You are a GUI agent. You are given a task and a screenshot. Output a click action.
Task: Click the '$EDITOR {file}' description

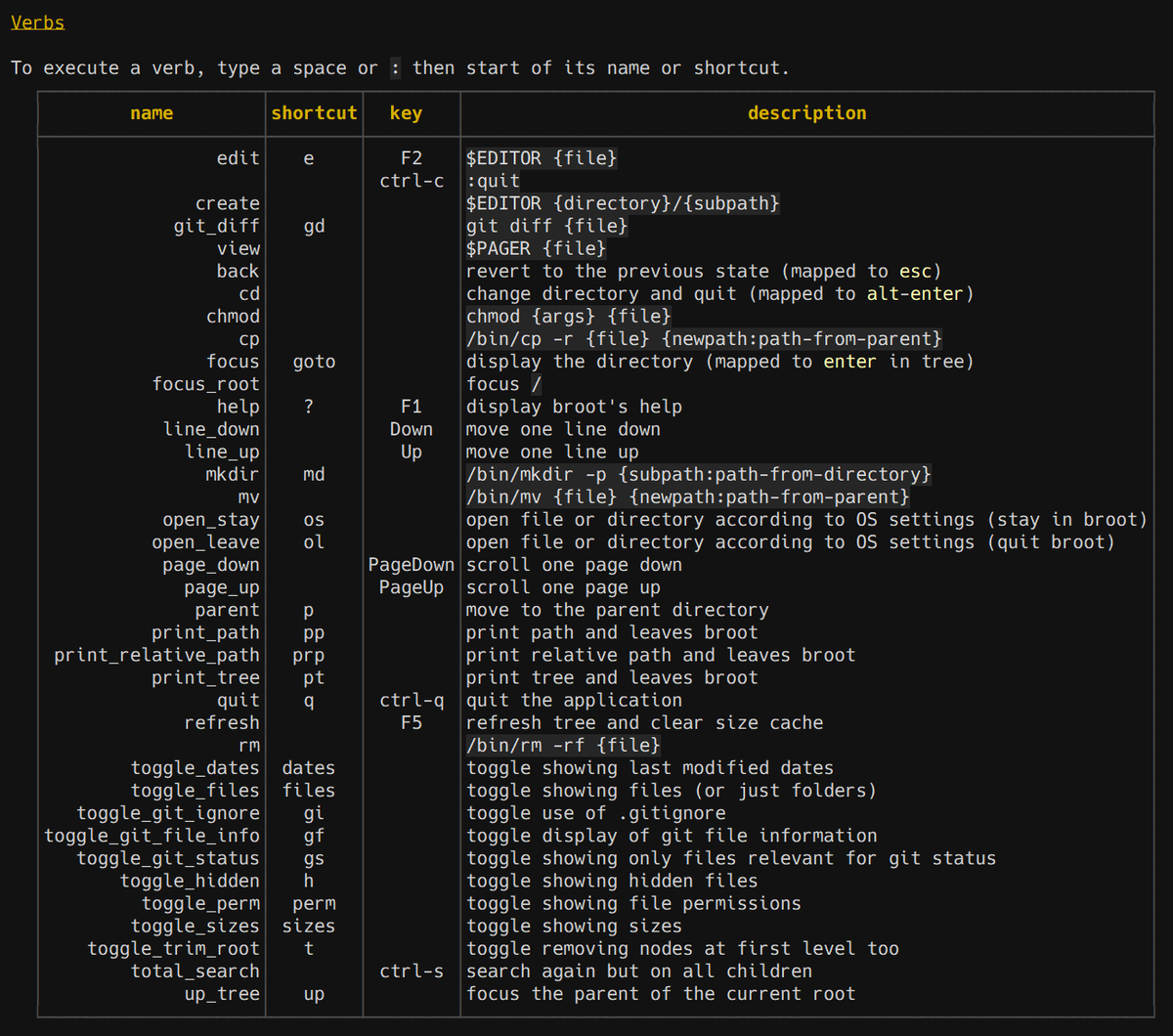pos(542,158)
